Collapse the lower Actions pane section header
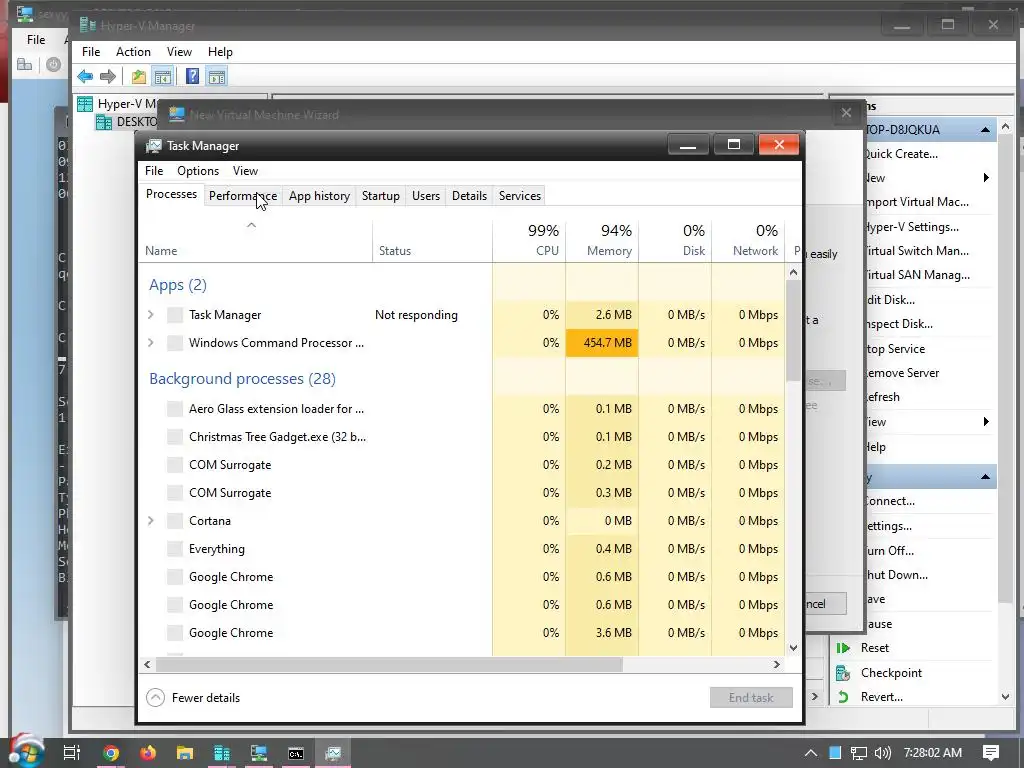This screenshot has height=768, width=1024. (x=985, y=477)
